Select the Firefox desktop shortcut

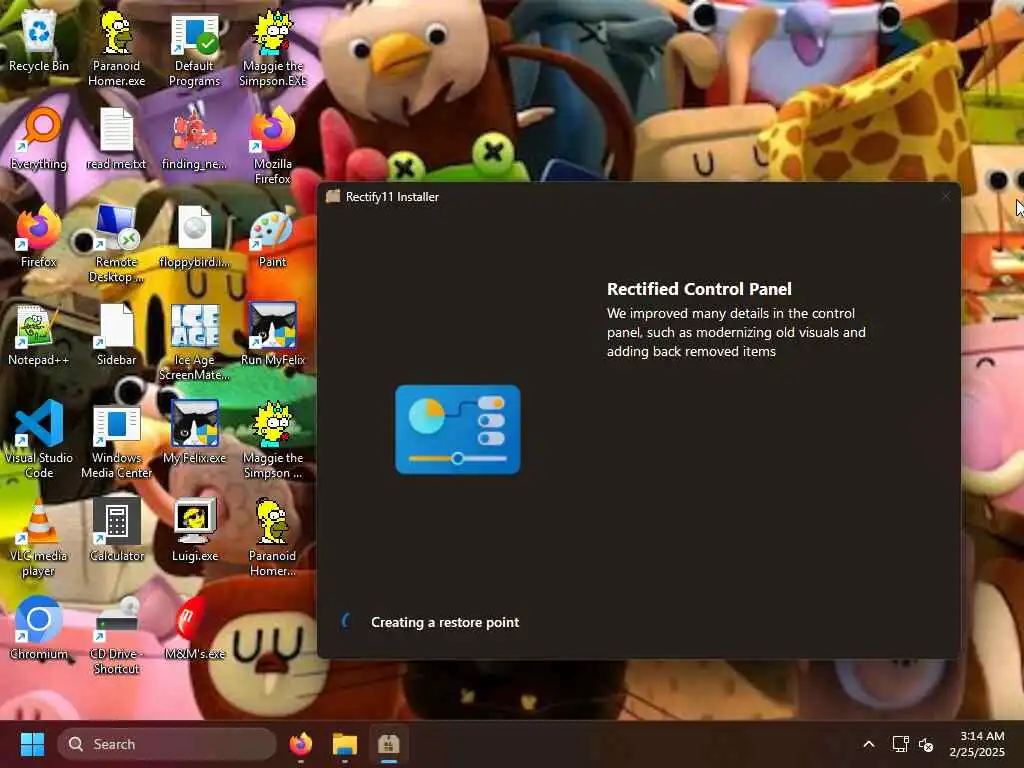tap(39, 236)
